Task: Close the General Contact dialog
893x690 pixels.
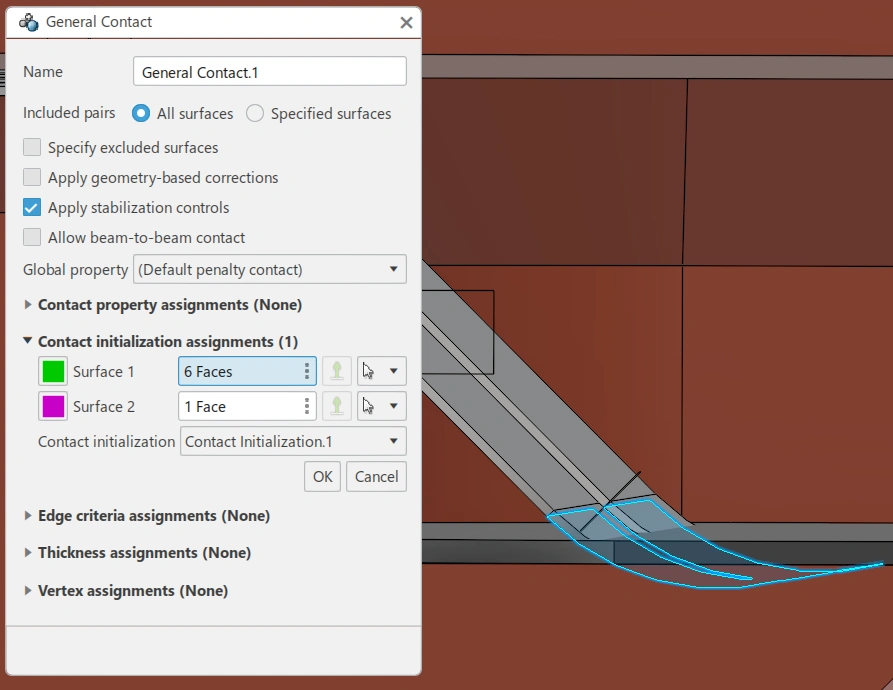Action: (x=406, y=23)
